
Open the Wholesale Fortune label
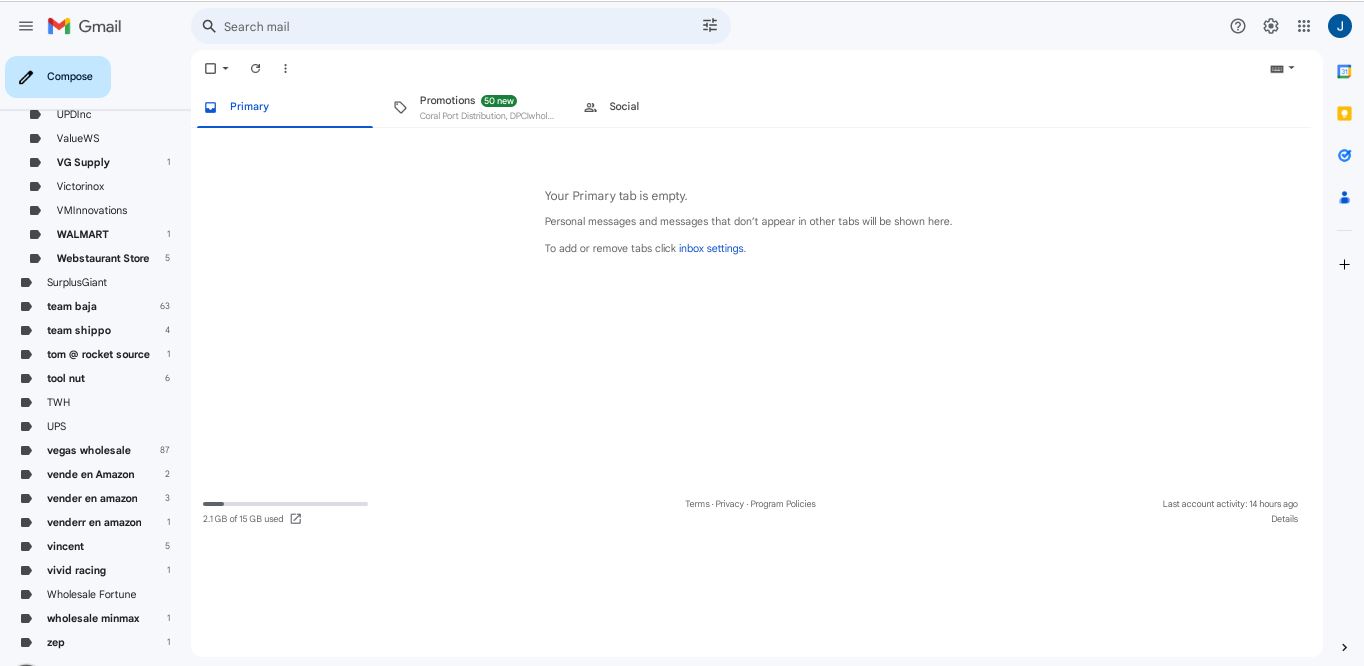point(92,594)
